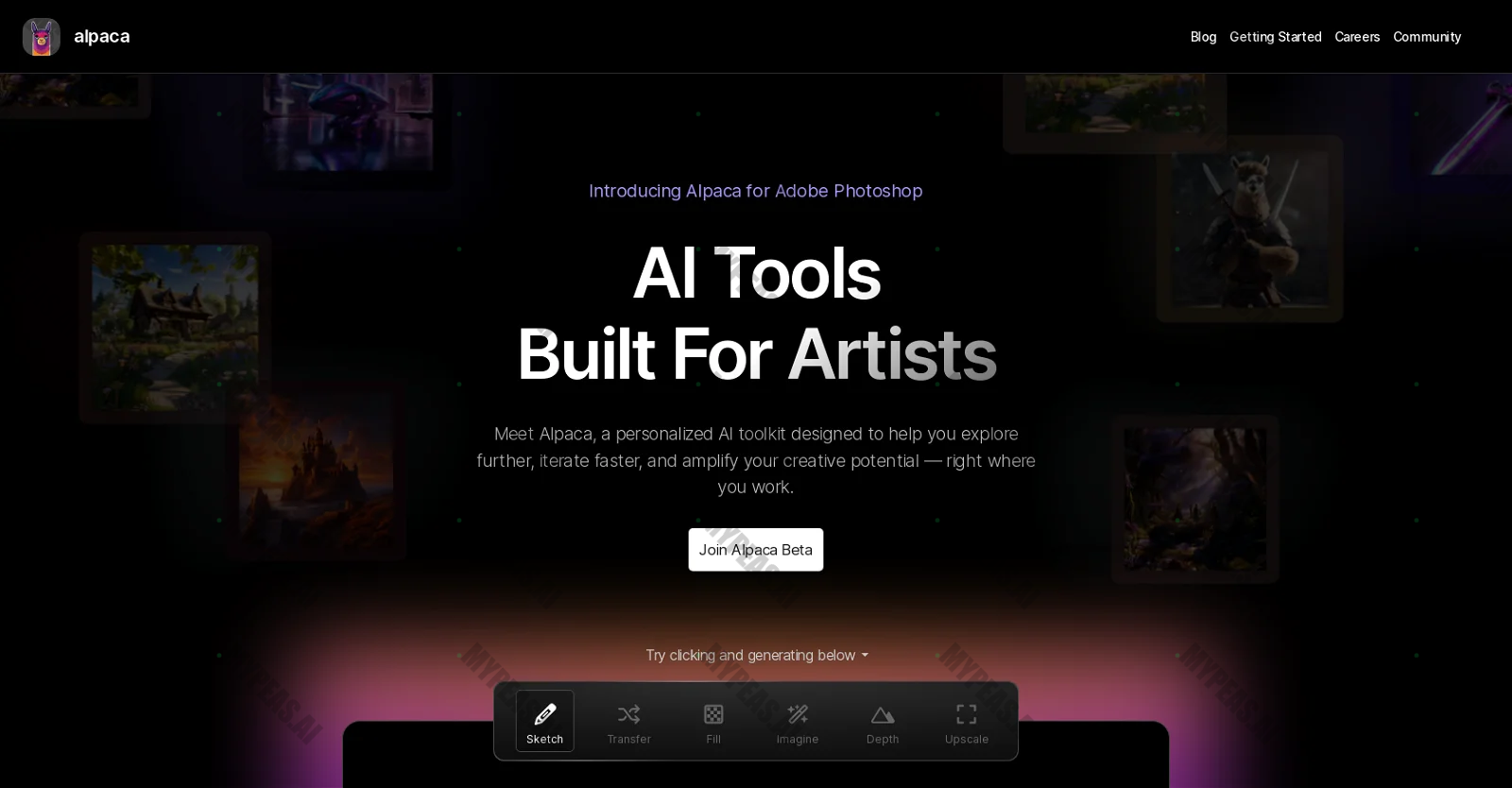This screenshot has height=788, width=1512.
Task: Click the Join Alpaca Beta button
Action: click(756, 550)
